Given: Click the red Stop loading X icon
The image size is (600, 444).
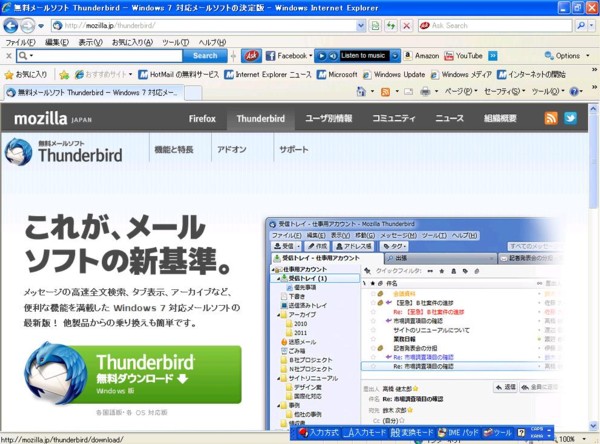Looking at the screenshot, I should (406, 26).
